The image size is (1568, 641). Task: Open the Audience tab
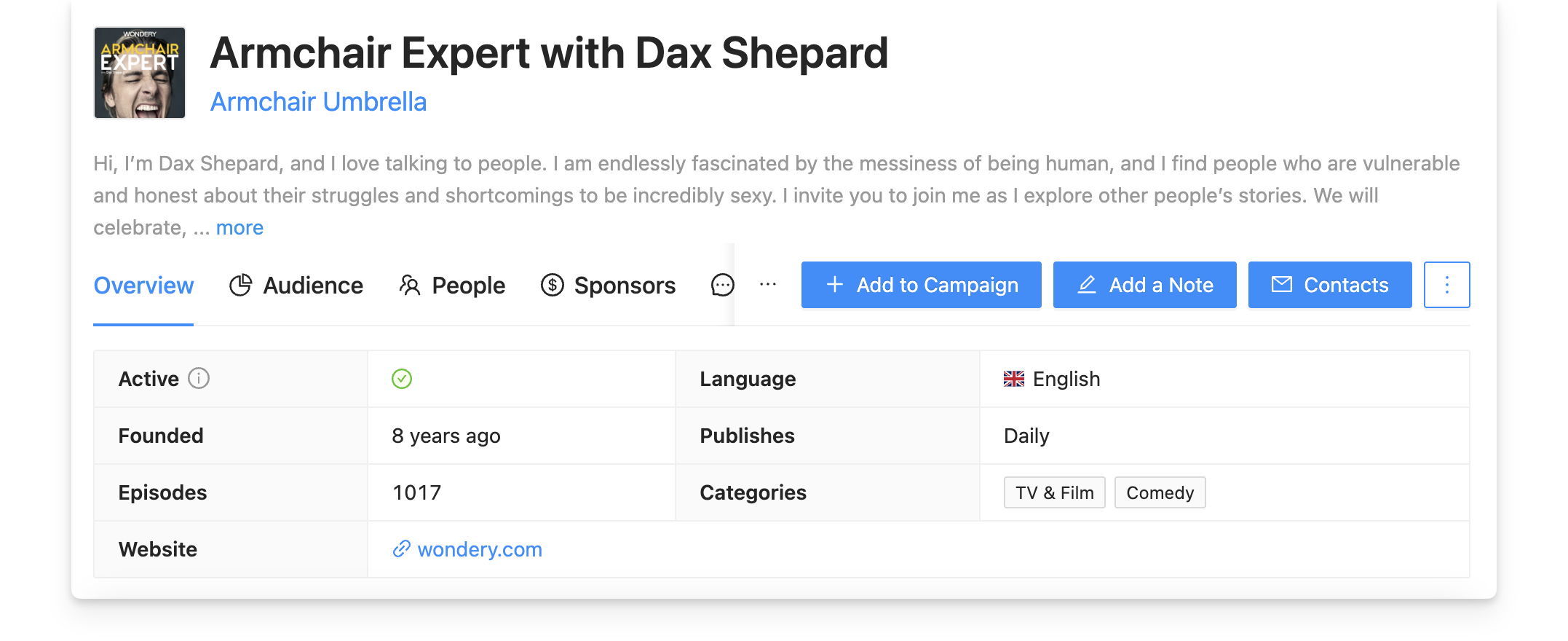[312, 286]
